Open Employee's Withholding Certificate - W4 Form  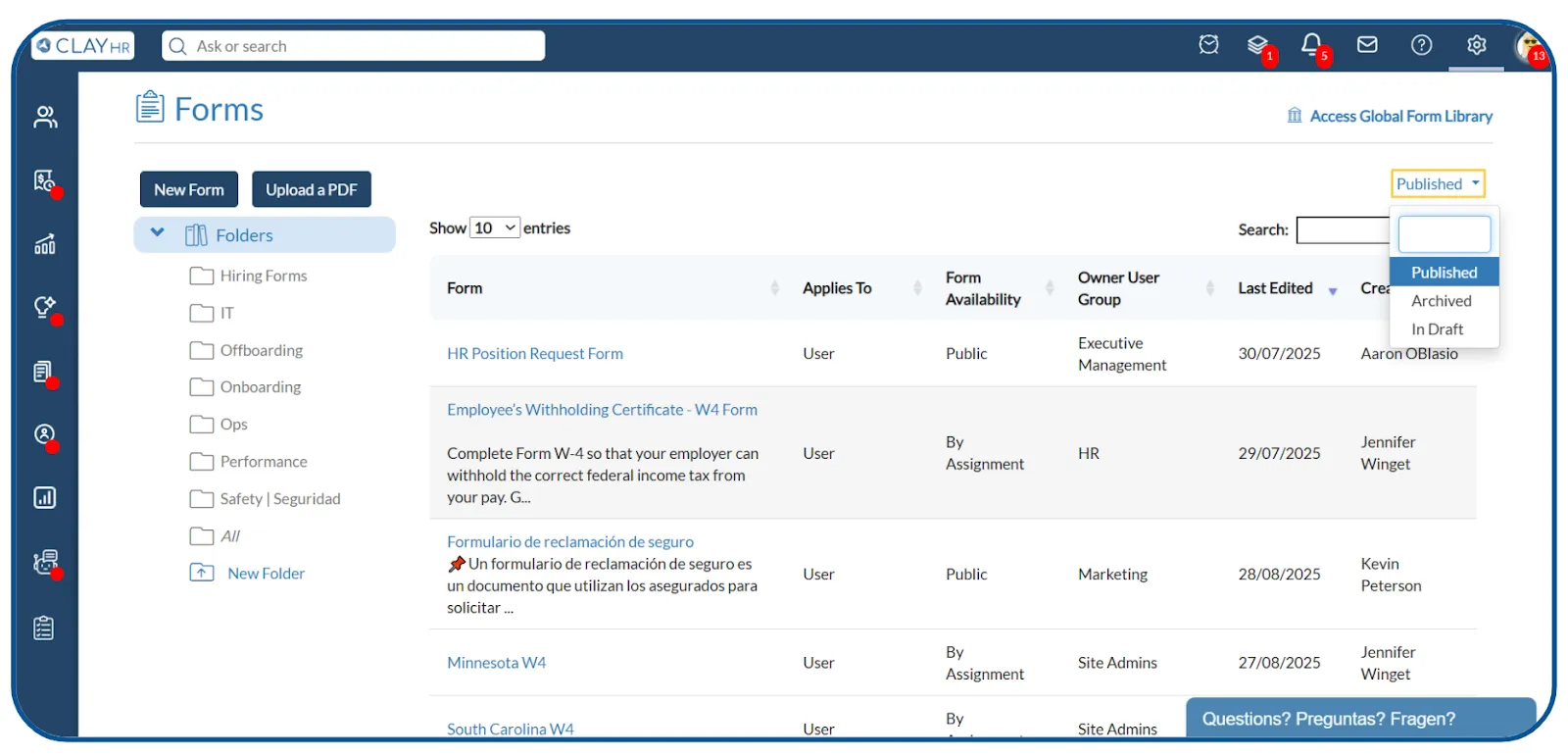(x=603, y=410)
